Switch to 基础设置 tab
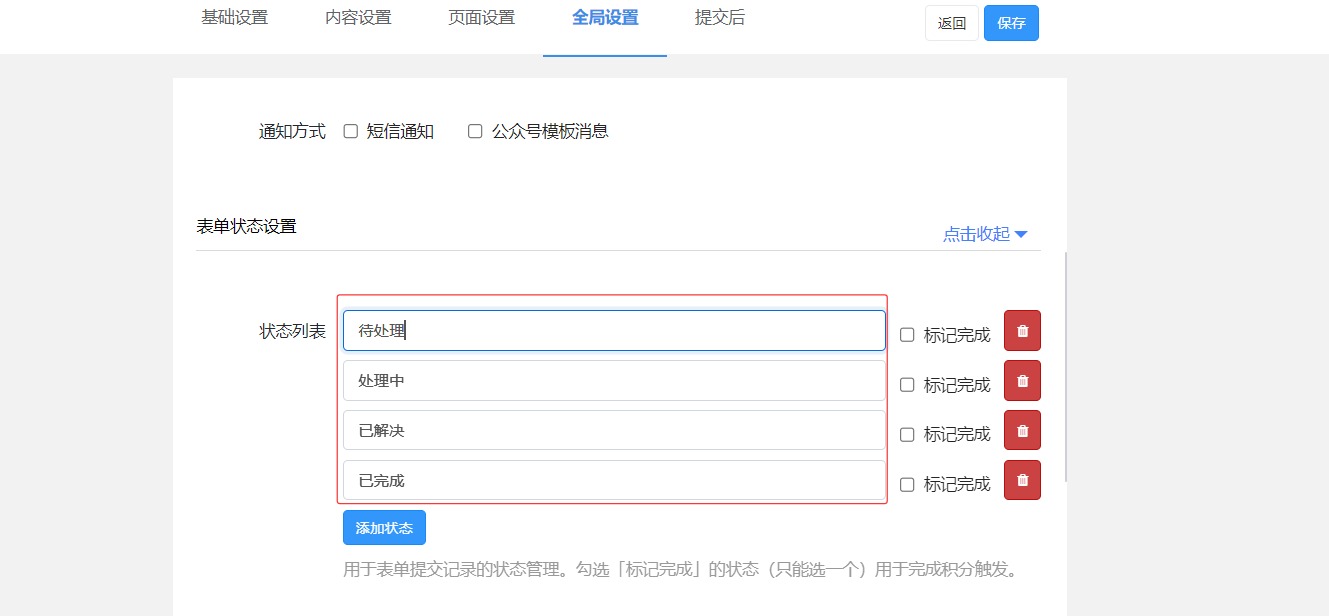Image resolution: width=1329 pixels, height=616 pixels. click(x=234, y=18)
